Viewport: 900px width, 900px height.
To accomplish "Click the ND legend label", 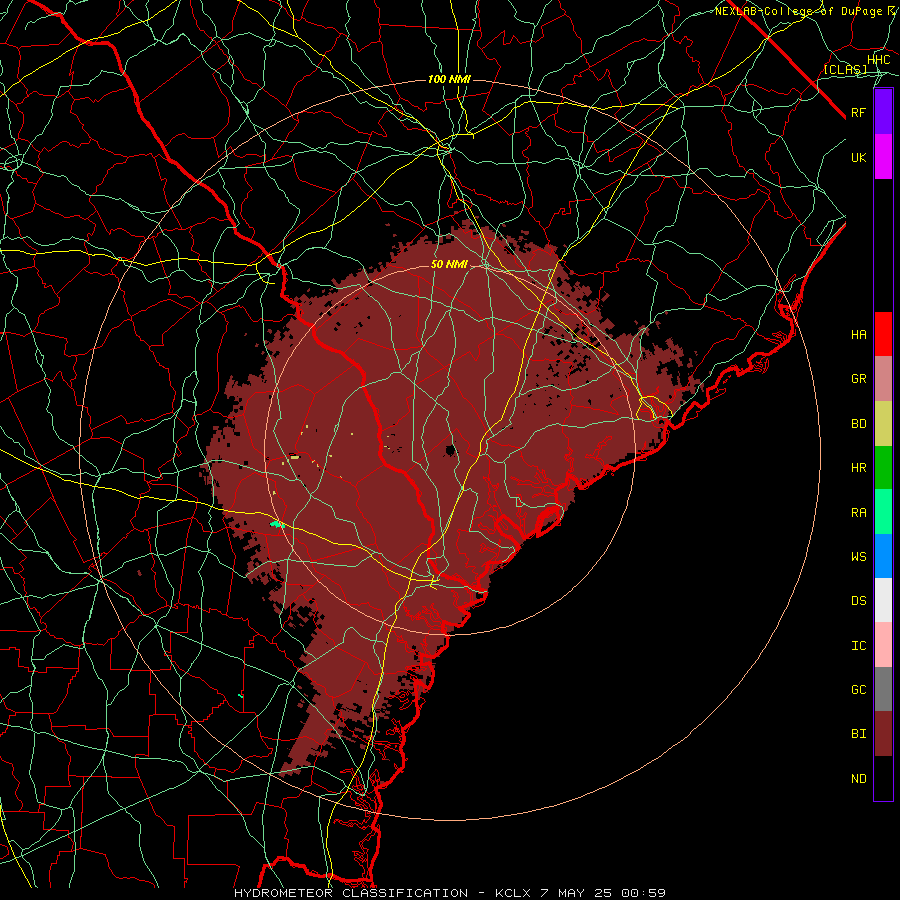I will coord(859,779).
